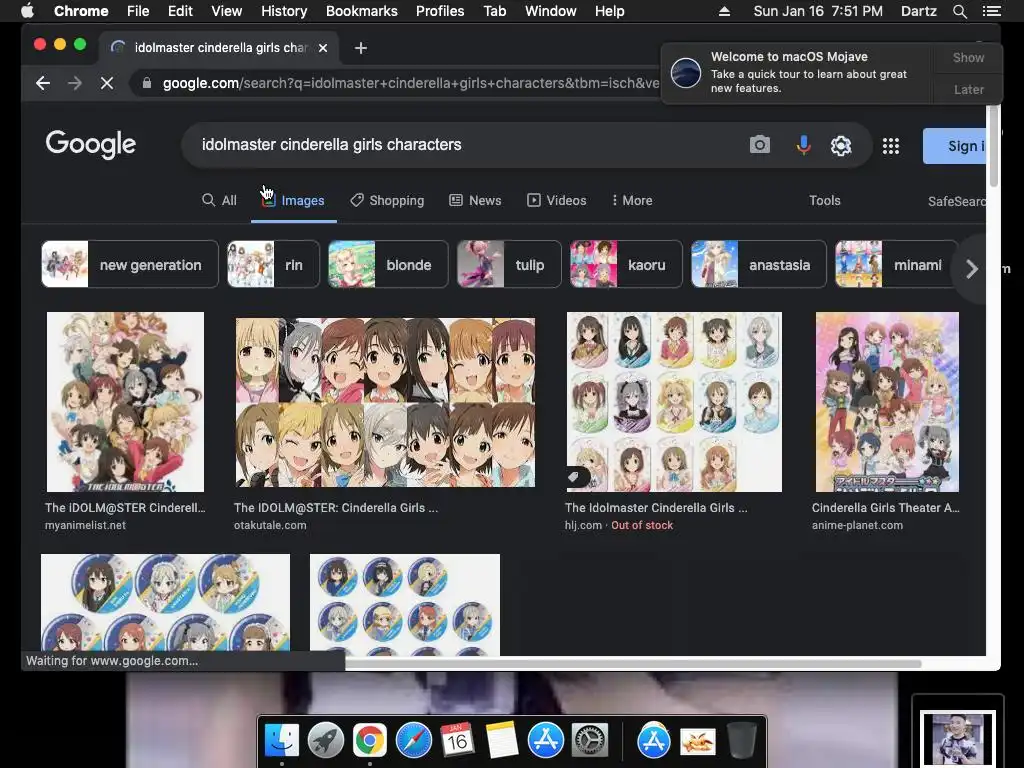Open Launchpad from the Dock

pyautogui.click(x=325, y=741)
